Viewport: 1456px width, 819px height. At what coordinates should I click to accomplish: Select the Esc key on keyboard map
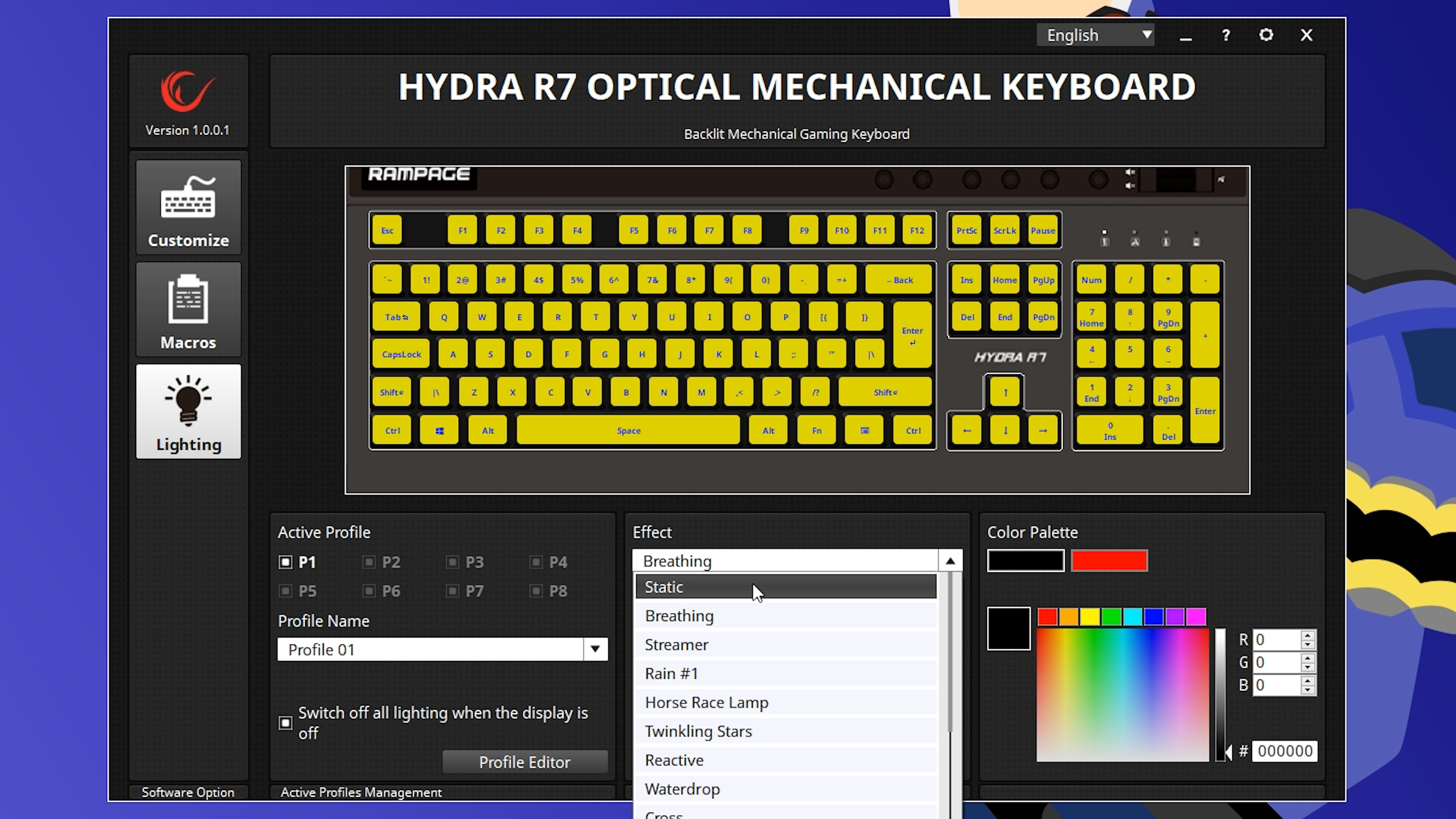387,231
